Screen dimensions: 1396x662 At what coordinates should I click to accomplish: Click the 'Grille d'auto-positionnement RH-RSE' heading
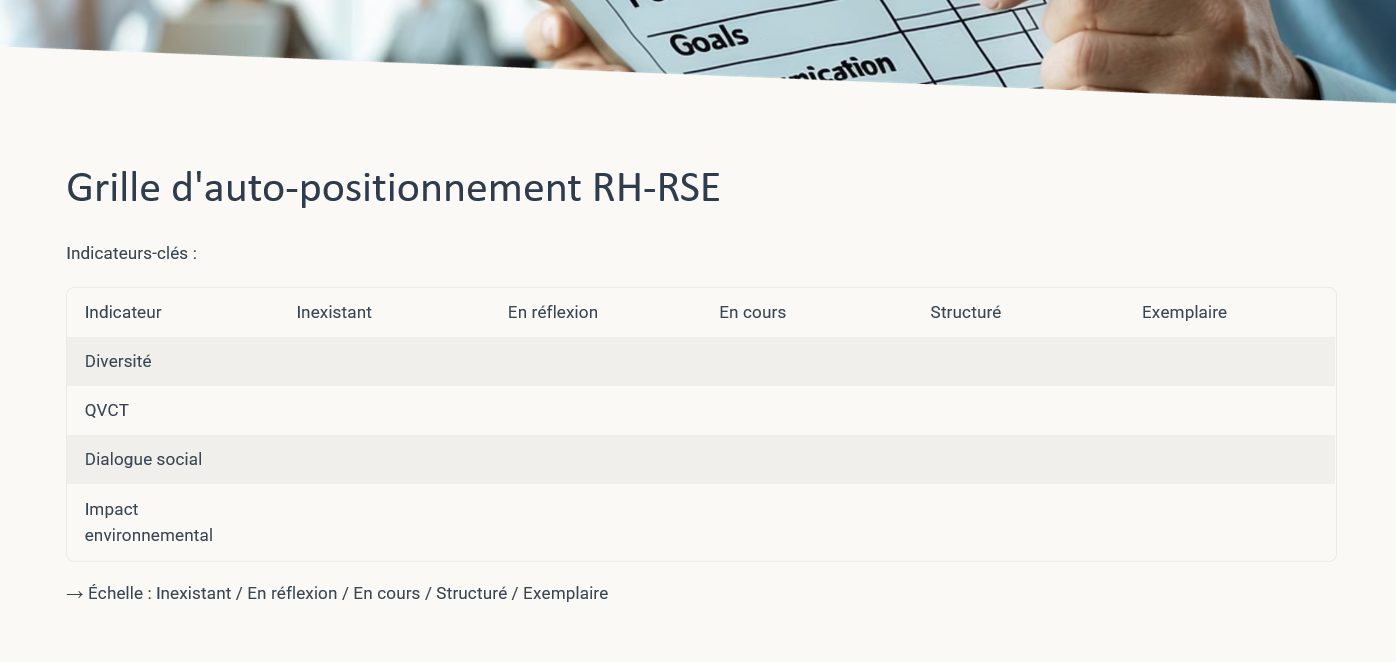[x=392, y=188]
